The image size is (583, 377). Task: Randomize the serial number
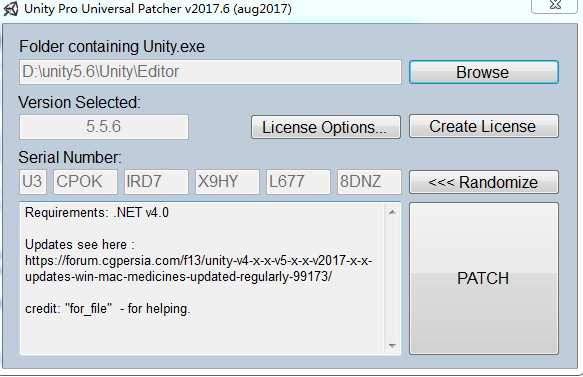click(x=484, y=182)
